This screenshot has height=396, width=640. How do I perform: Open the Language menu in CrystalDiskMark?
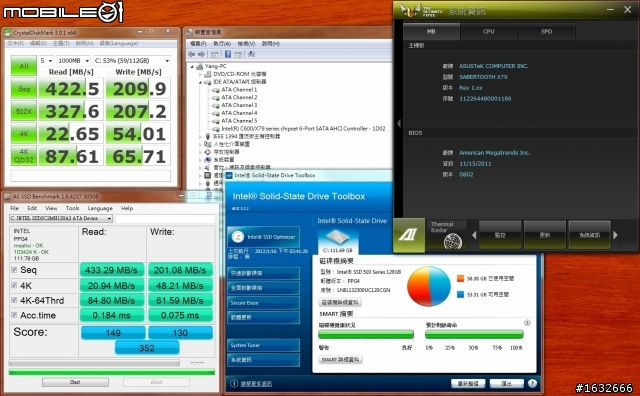tap(119, 43)
